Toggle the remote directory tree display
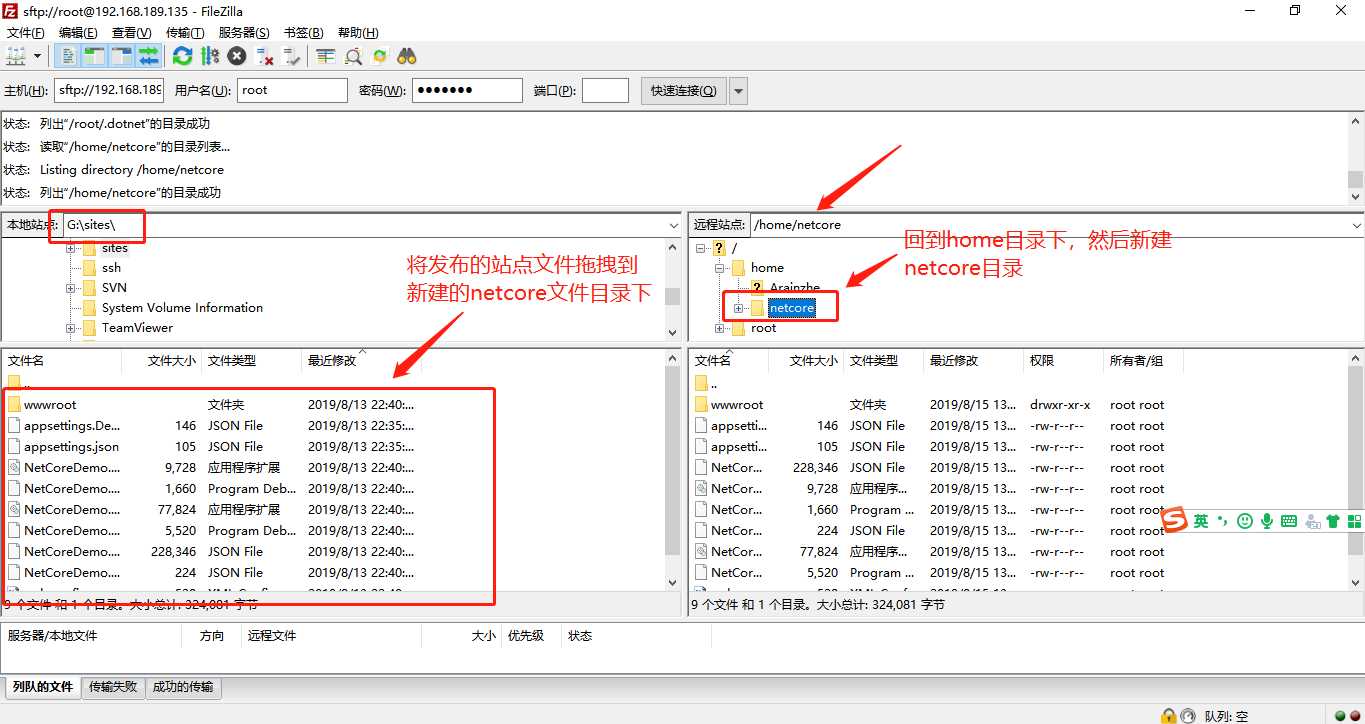The height and width of the screenshot is (724, 1365). point(122,56)
